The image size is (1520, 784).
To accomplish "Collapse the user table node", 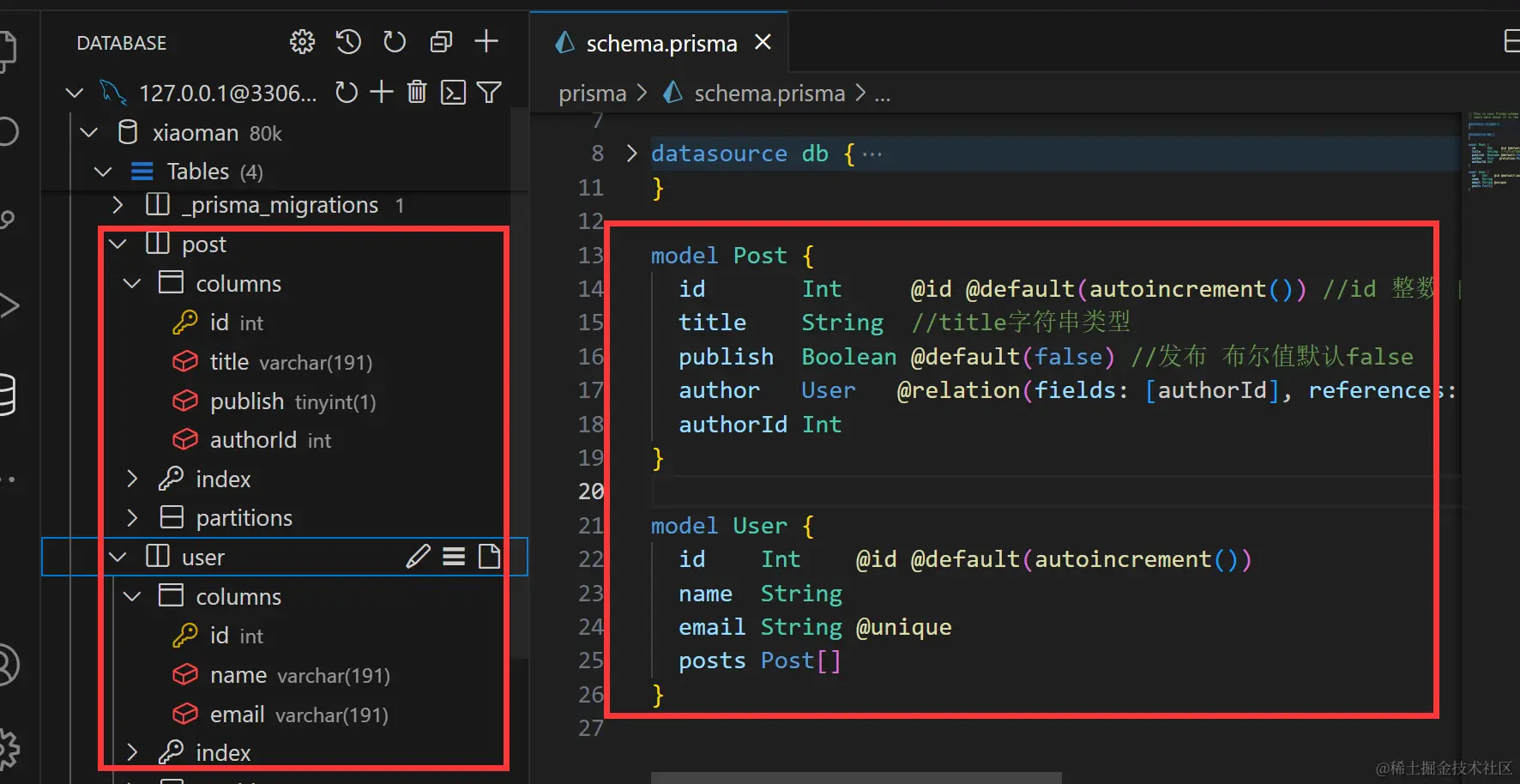I will [x=118, y=557].
